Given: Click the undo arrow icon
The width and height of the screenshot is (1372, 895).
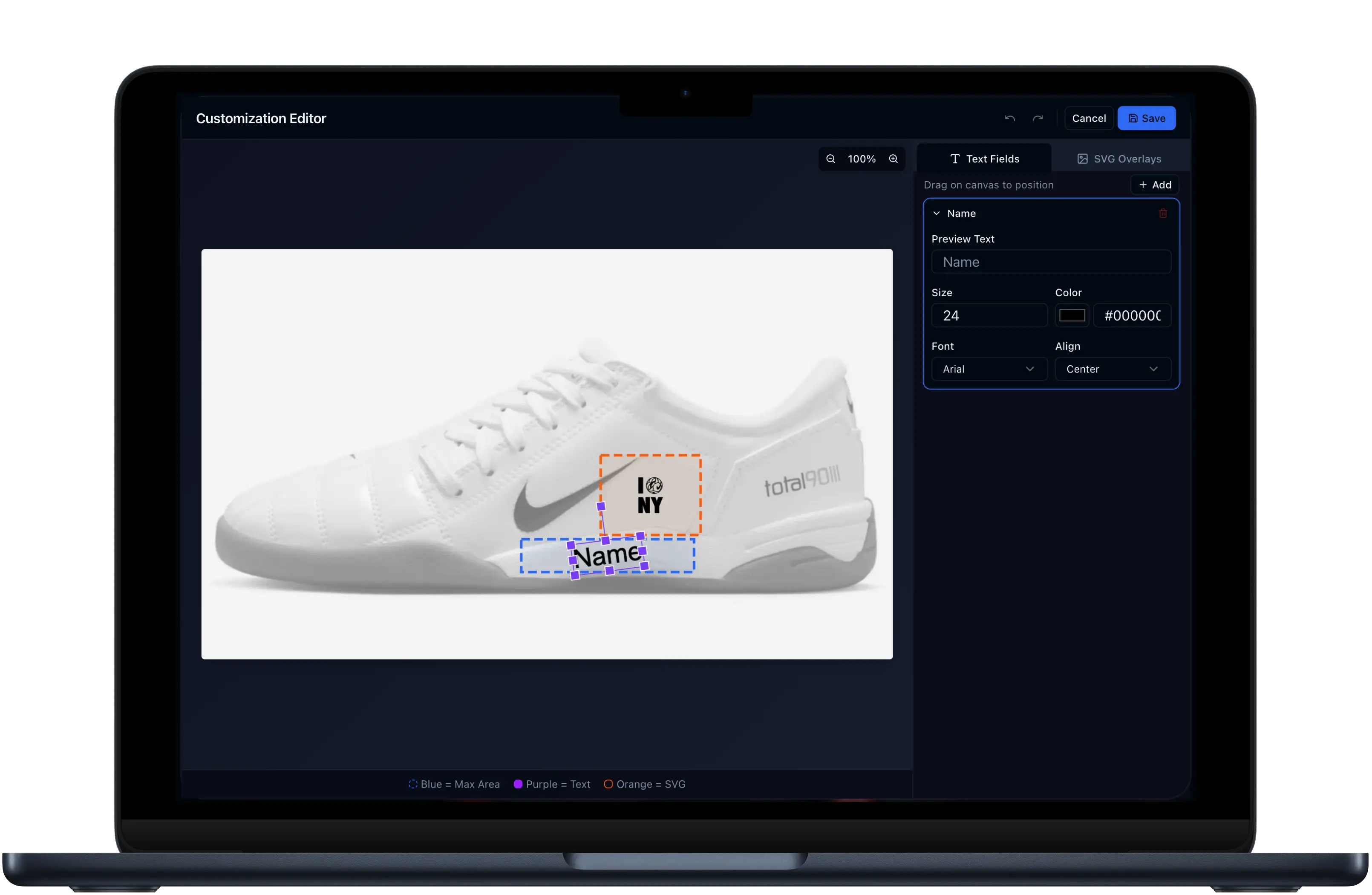Looking at the screenshot, I should [1010, 118].
